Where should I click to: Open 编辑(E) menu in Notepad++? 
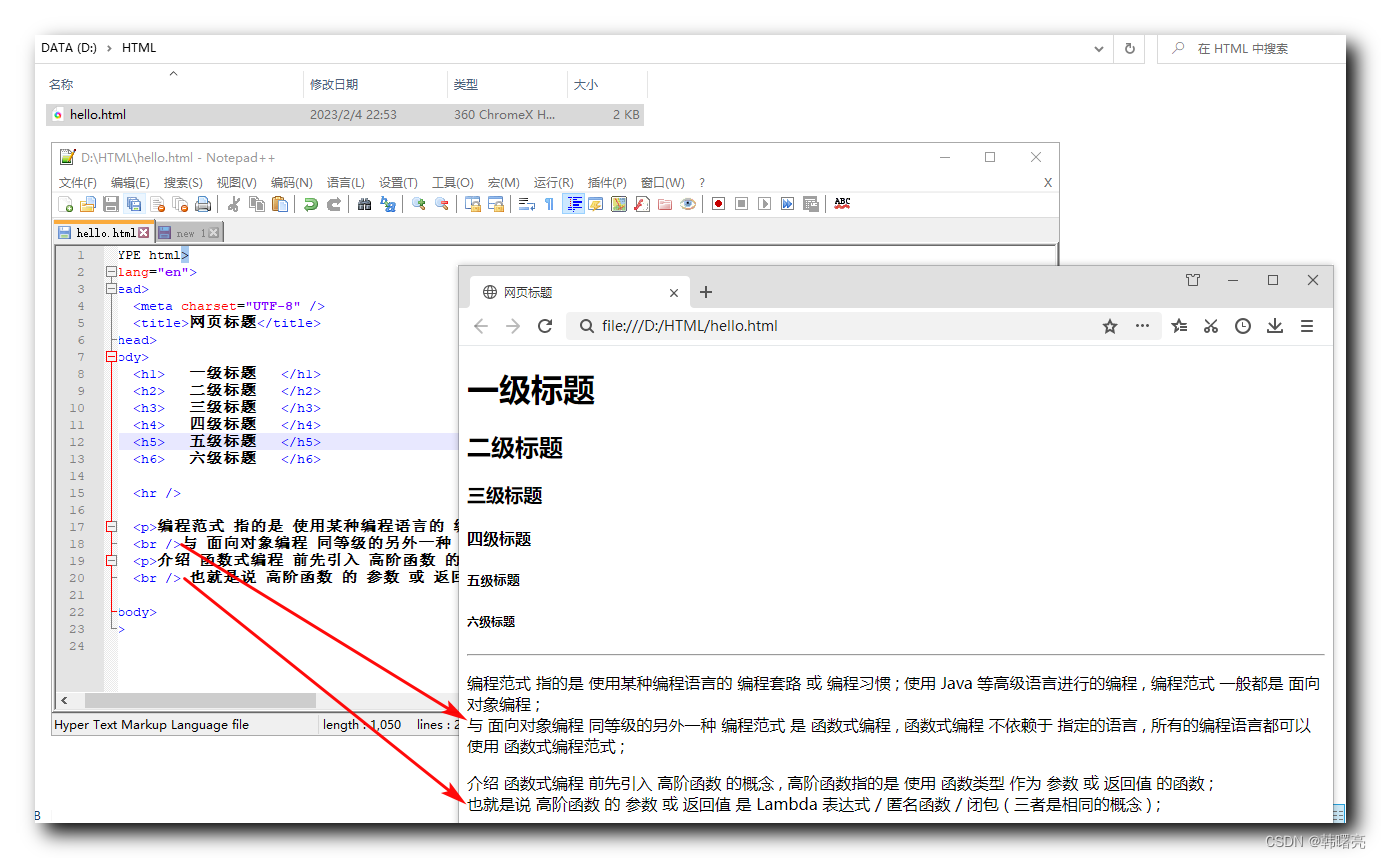pyautogui.click(x=130, y=182)
